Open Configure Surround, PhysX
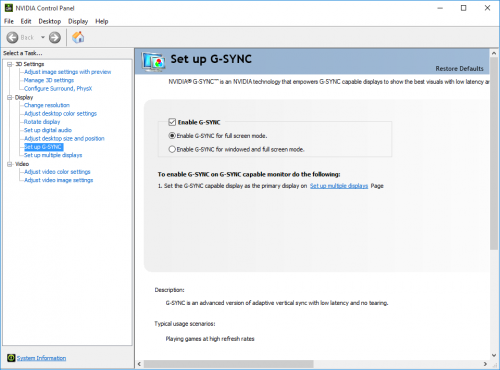This screenshot has height=370, width=500. click(x=58, y=89)
